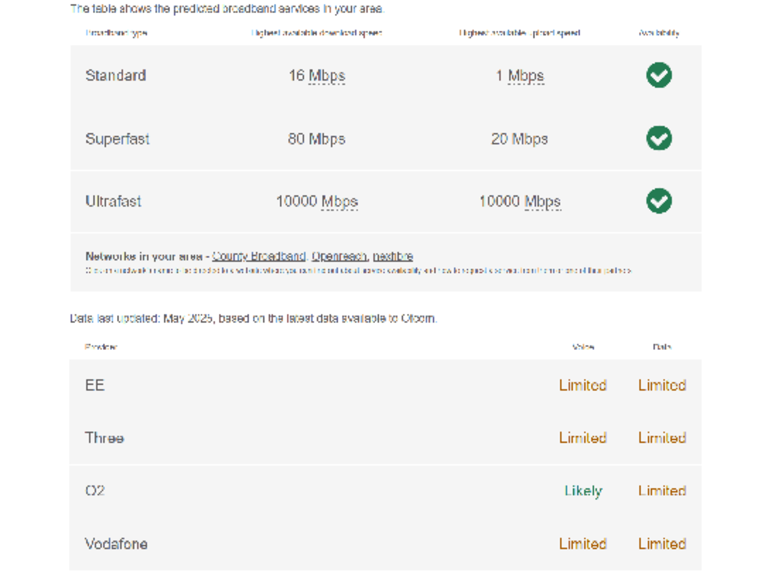The image size is (768, 576).
Task: Click the Superfast broadband availability checkmark
Action: tap(658, 138)
